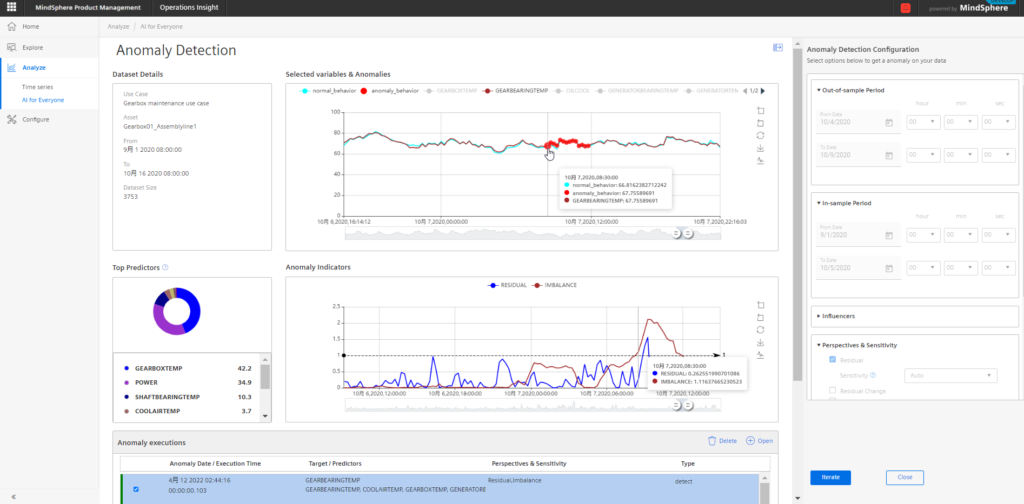The width and height of the screenshot is (1024, 504).
Task: Toggle the GEARBEARINGTEMP legend series
Action: pos(515,91)
